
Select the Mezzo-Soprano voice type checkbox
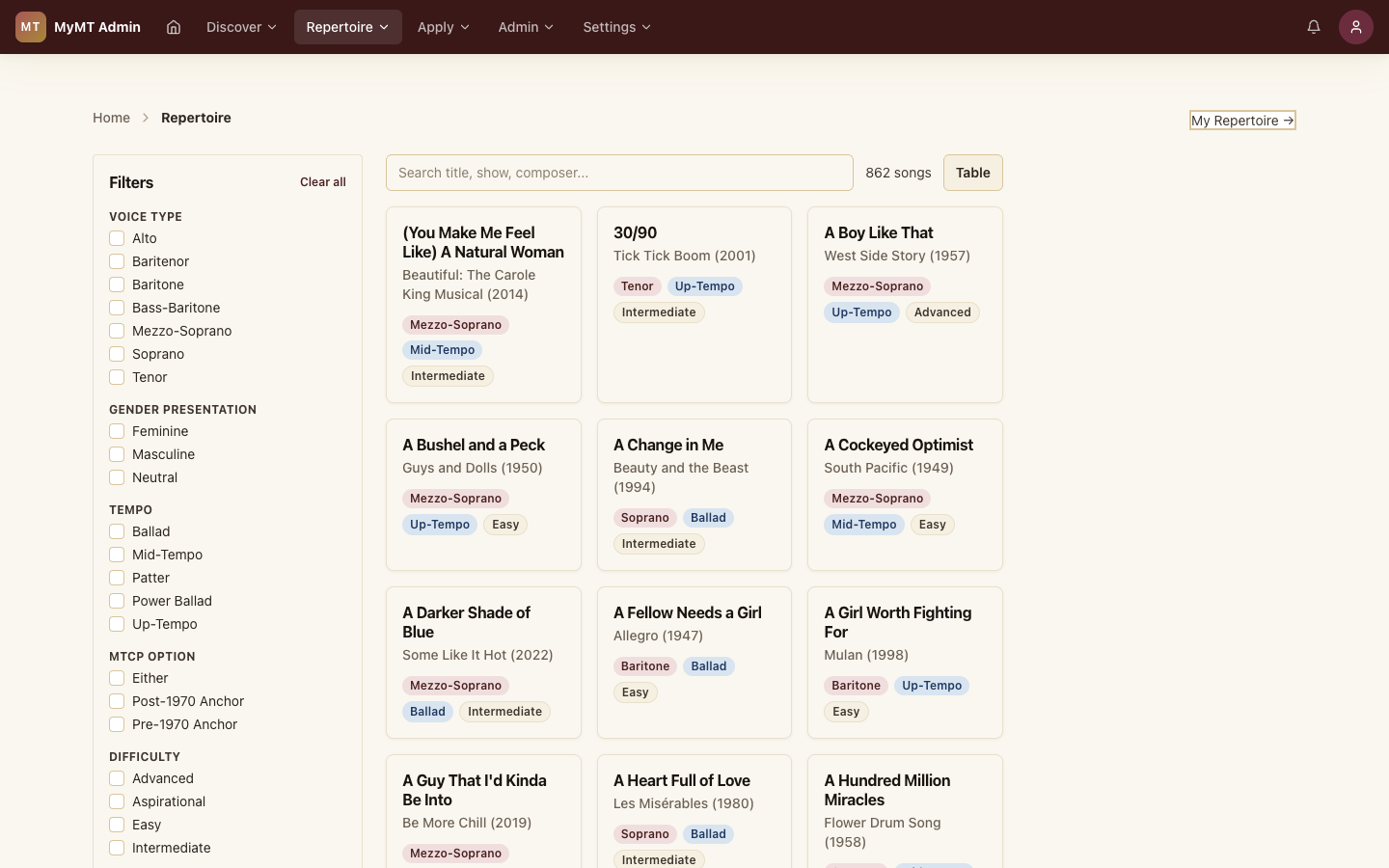pos(117,331)
